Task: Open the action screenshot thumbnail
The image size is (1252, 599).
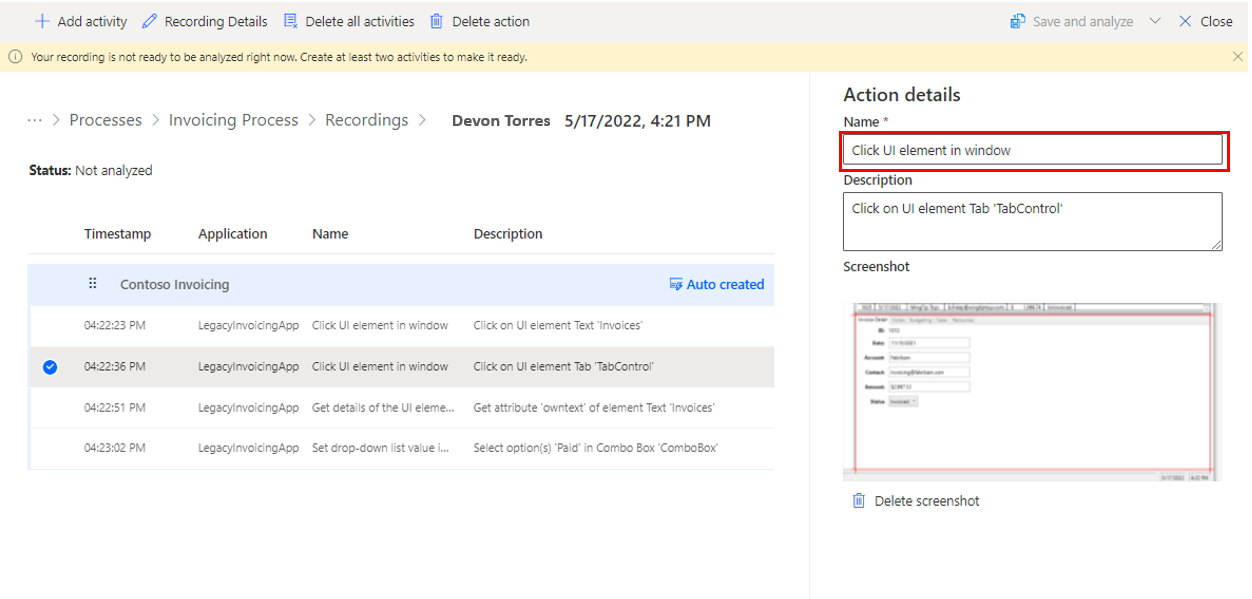Action: click(x=1034, y=392)
